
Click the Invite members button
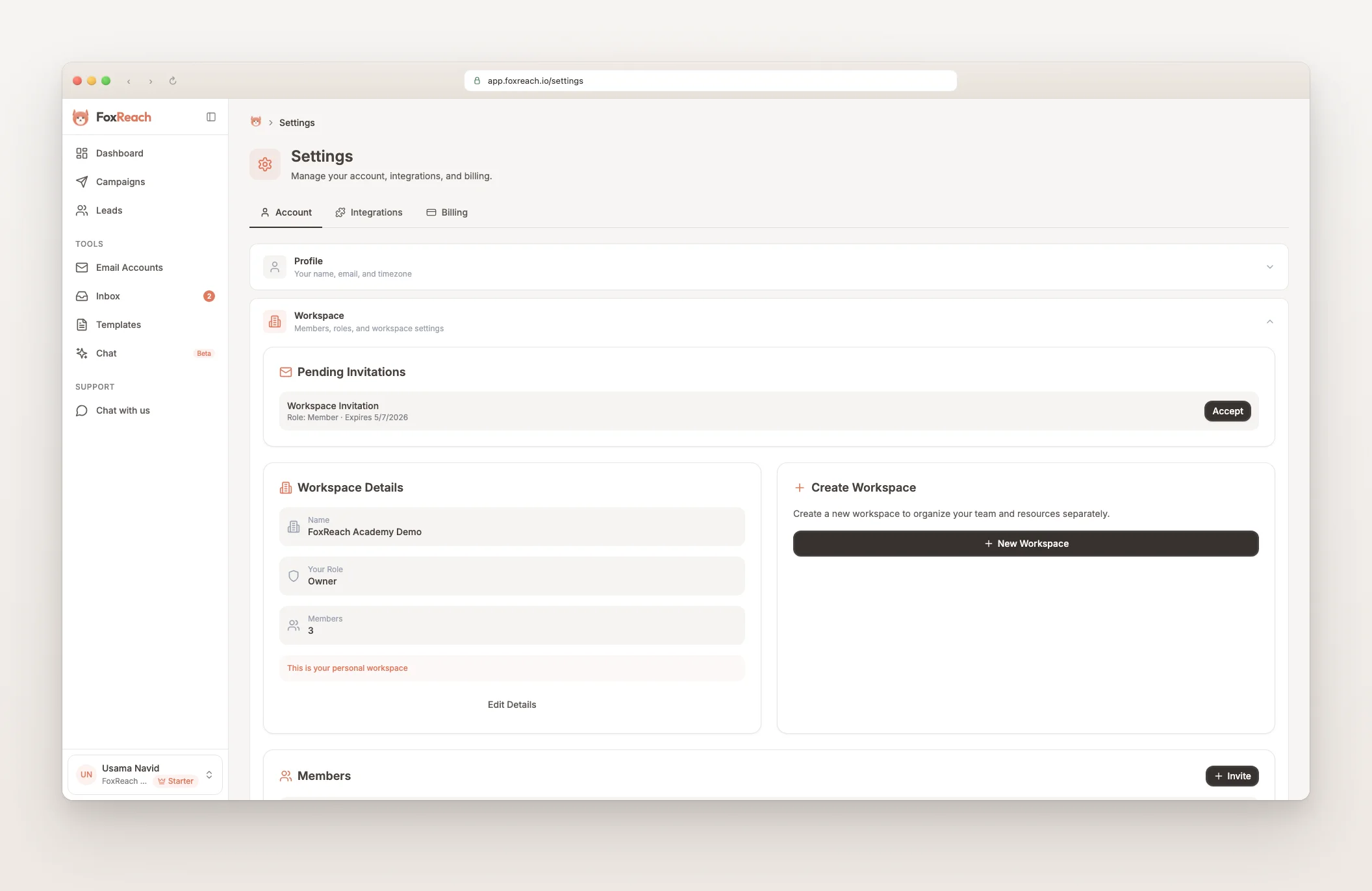[x=1232, y=776]
